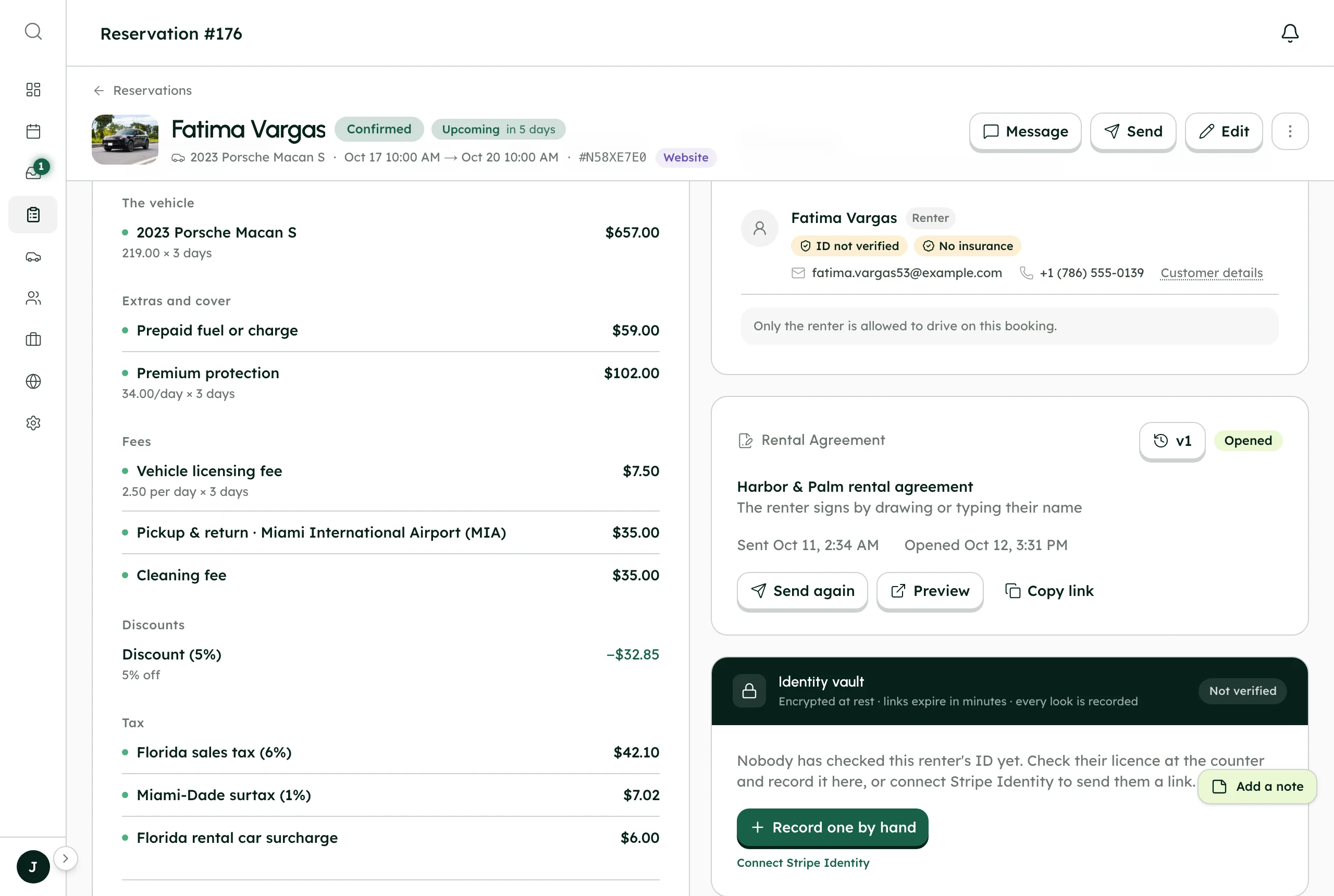Viewport: 1334px width, 896px height.
Task: Open the v1 version history button
Action: click(1172, 441)
